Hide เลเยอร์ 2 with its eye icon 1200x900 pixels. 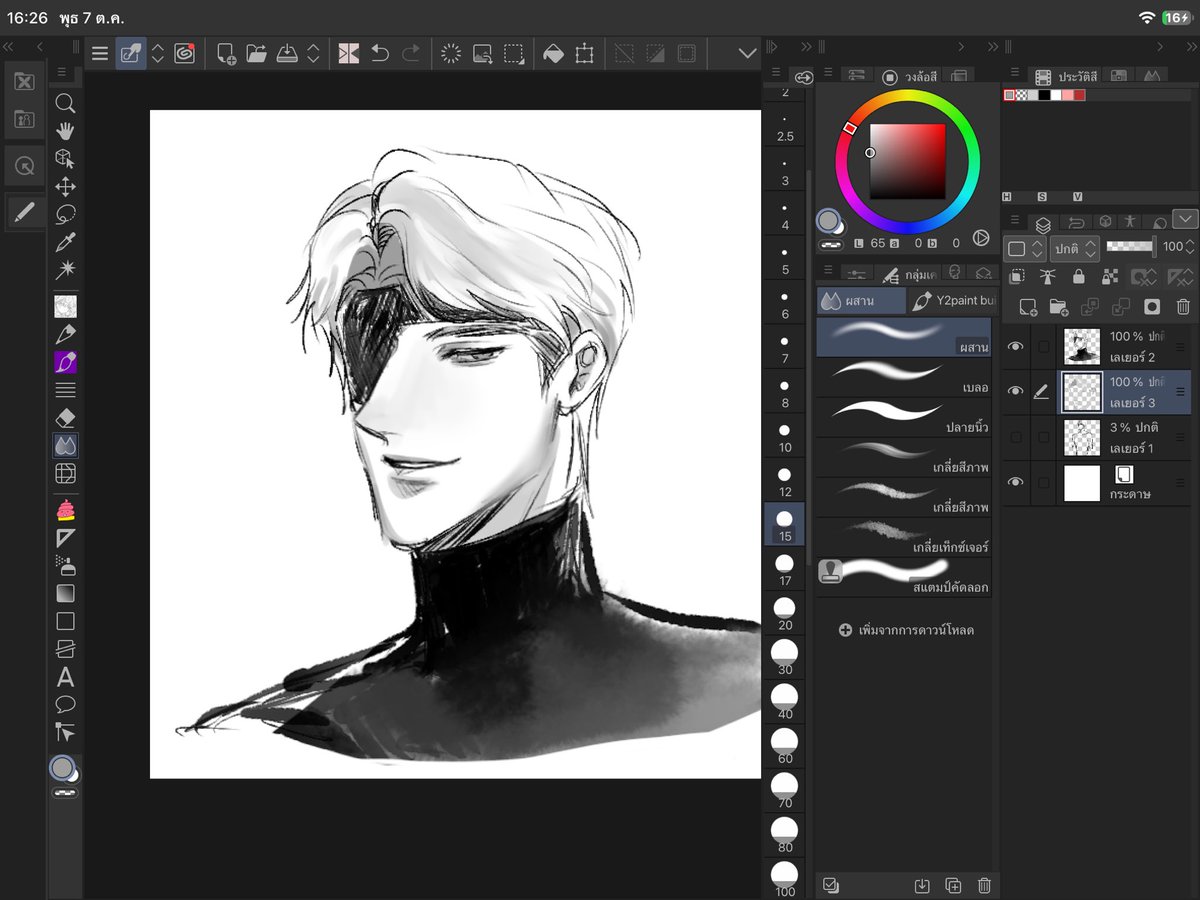[1016, 347]
